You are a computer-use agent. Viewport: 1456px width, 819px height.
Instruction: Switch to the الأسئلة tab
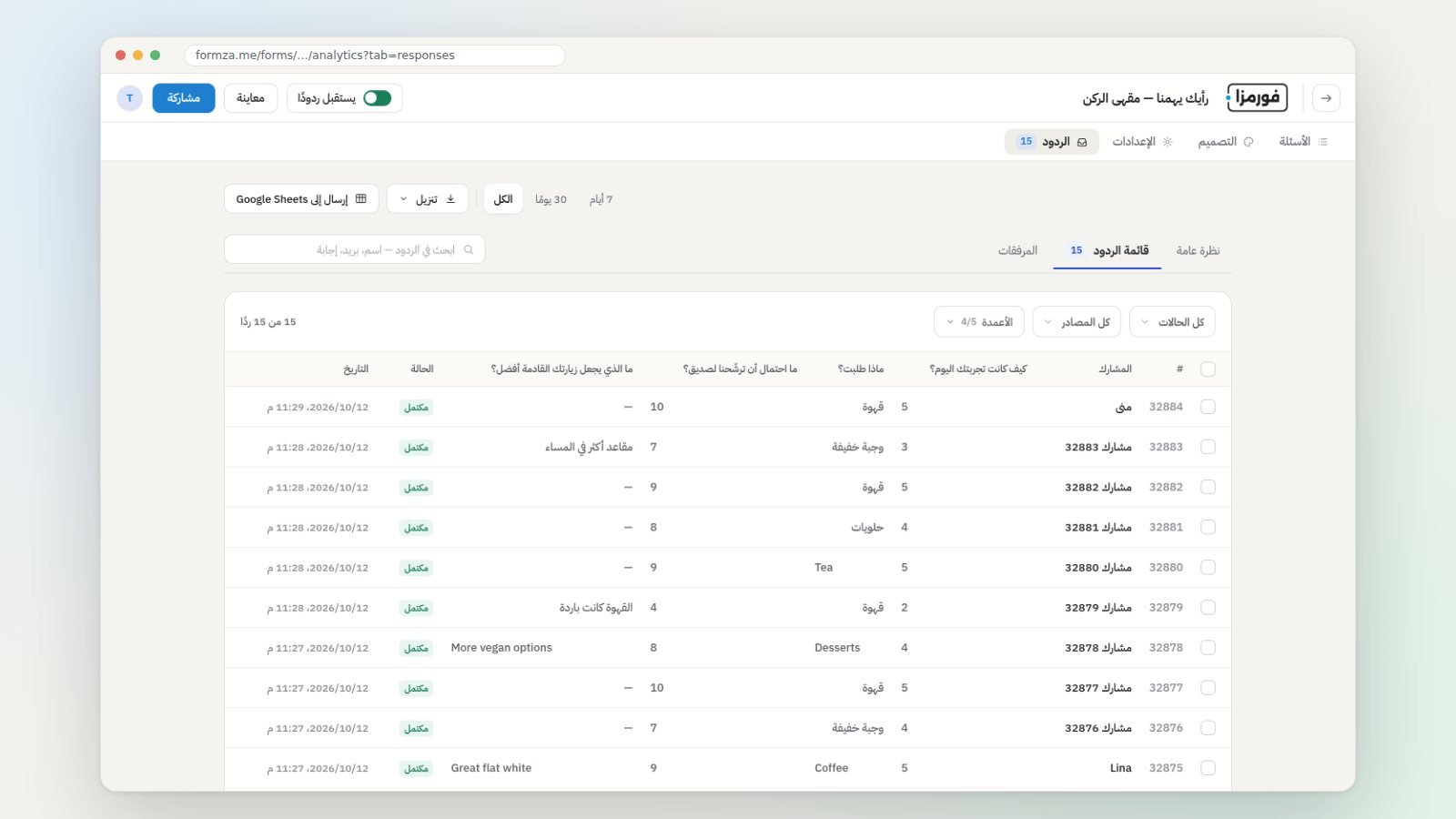pos(1303,142)
